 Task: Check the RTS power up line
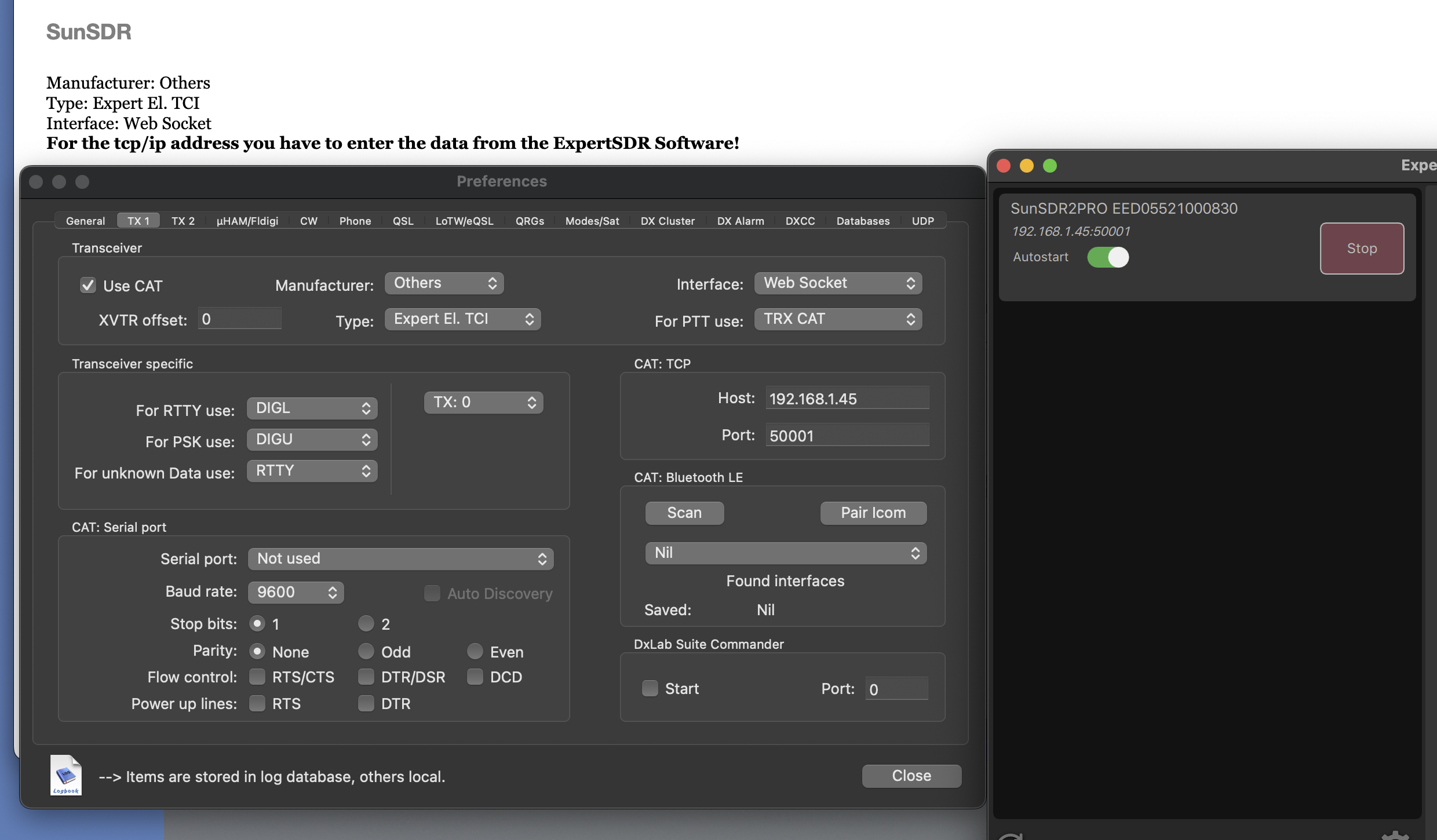(257, 703)
